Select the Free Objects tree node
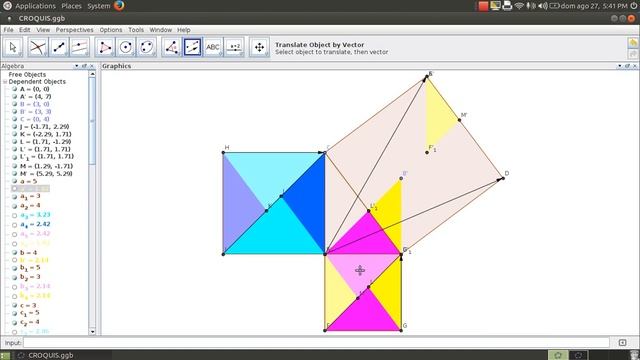Image resolution: width=640 pixels, height=360 pixels. [x=27, y=74]
